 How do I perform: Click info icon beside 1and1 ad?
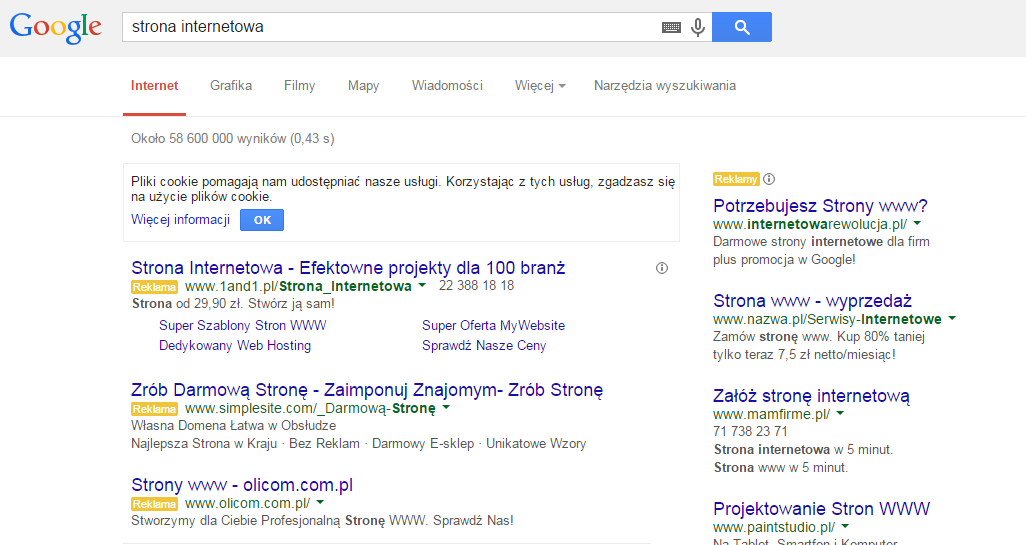point(661,268)
